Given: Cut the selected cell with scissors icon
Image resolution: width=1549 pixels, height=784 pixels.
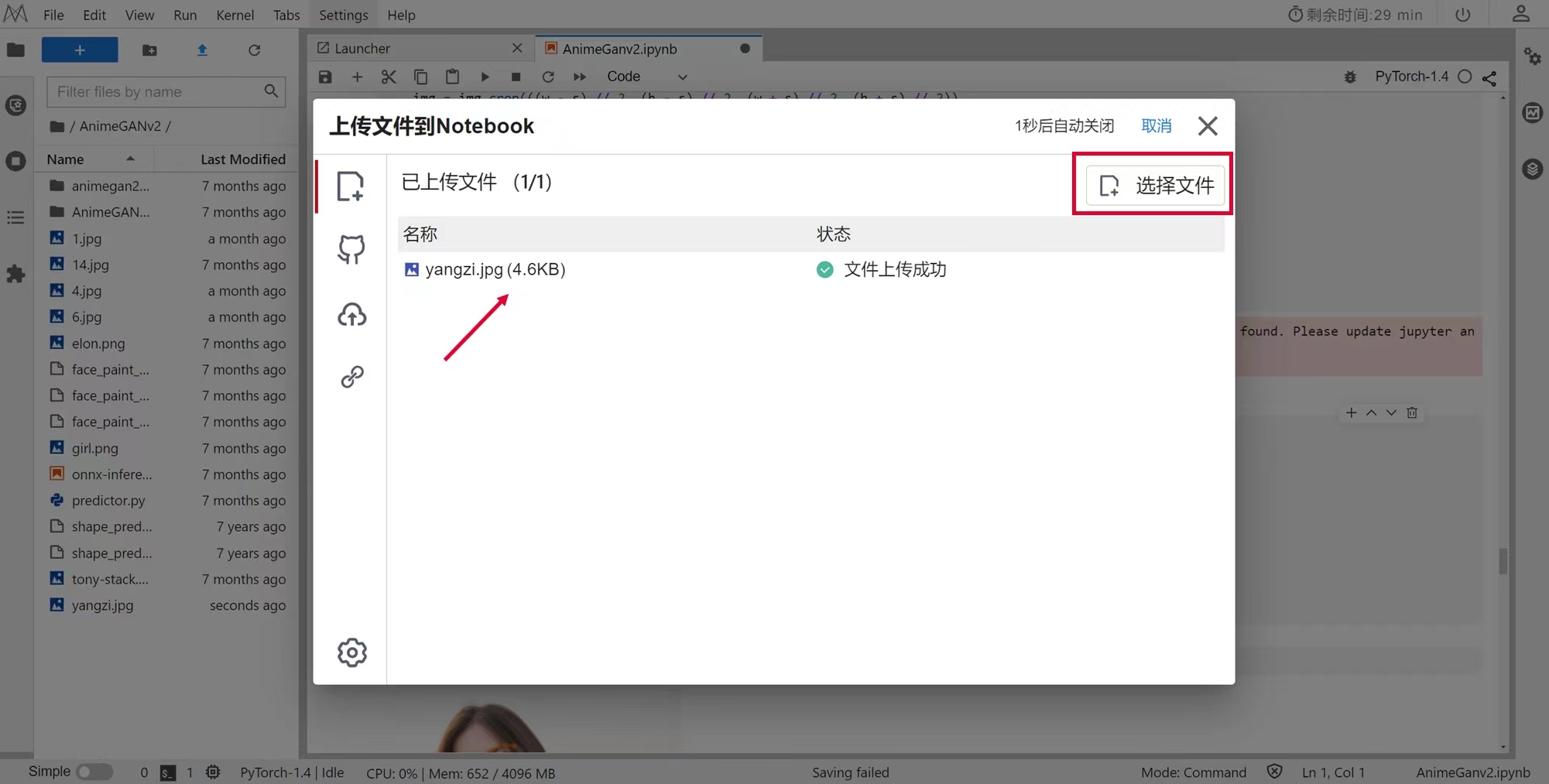Looking at the screenshot, I should pos(389,77).
